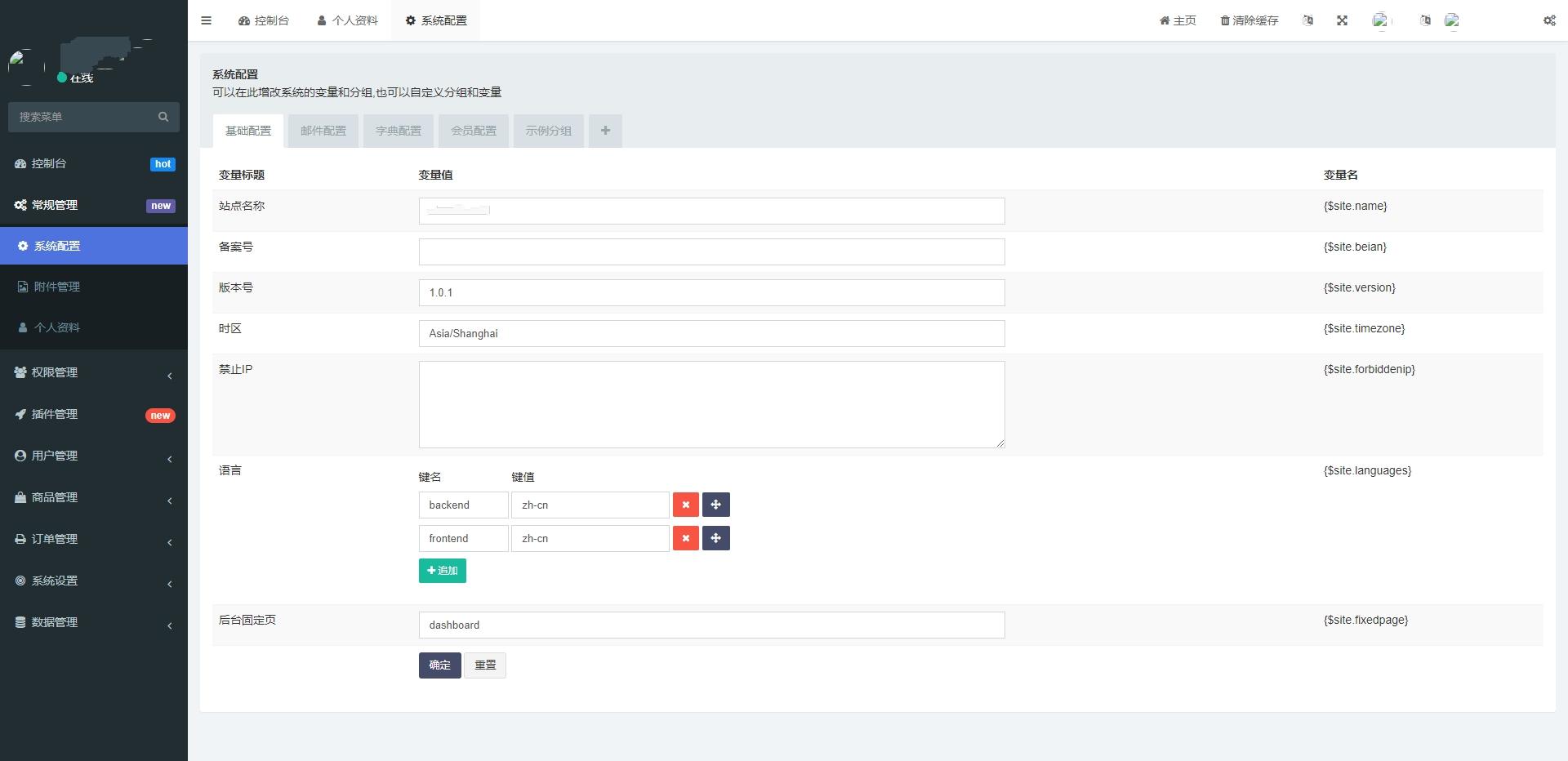Click the user circle icon beside 用户管理

20,456
